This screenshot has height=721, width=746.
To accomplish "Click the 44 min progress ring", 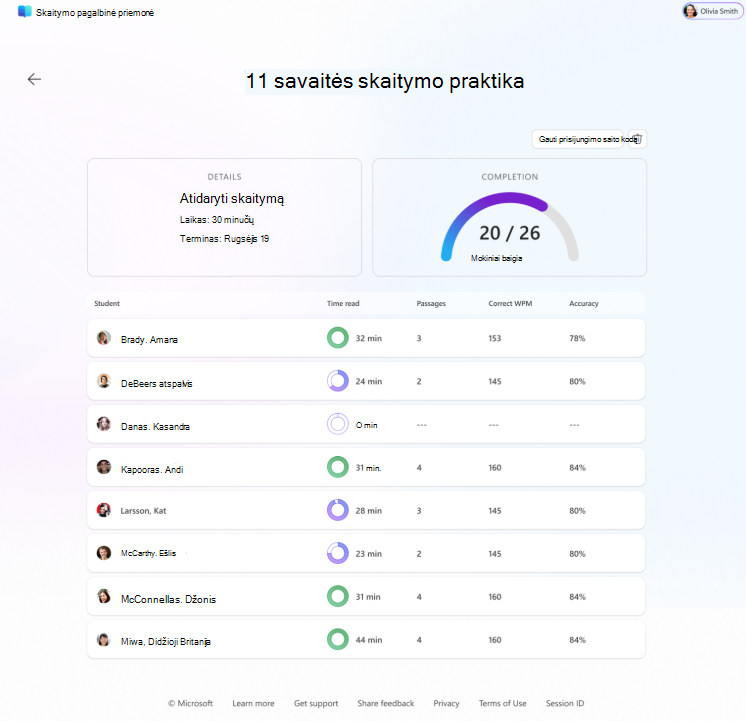I will [x=338, y=640].
